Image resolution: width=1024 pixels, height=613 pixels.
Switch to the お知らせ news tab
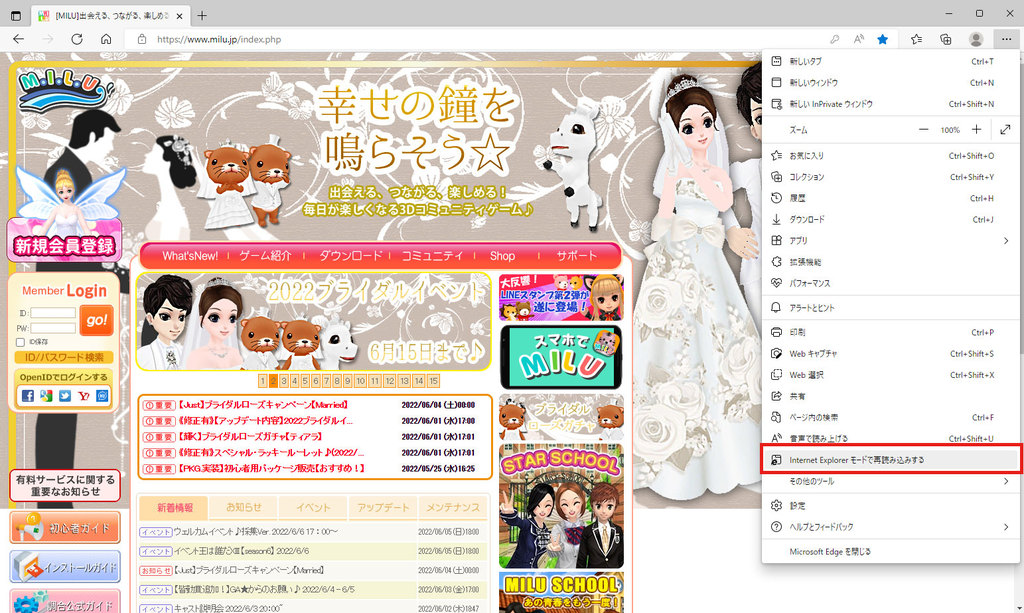pyautogui.click(x=244, y=507)
